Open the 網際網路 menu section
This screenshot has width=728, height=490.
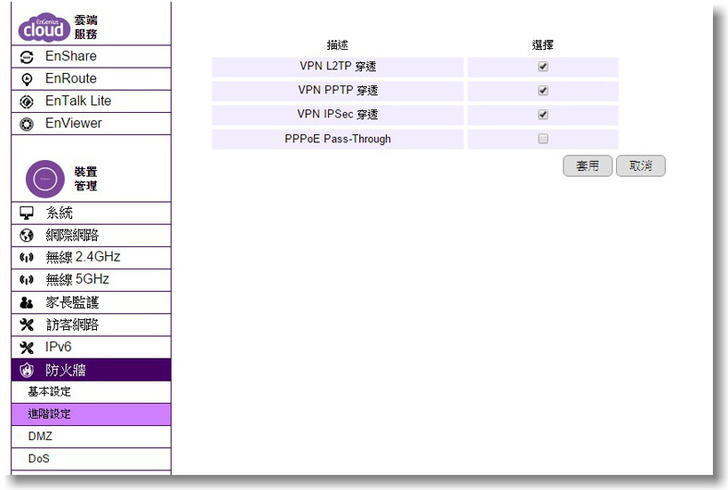tap(91, 235)
